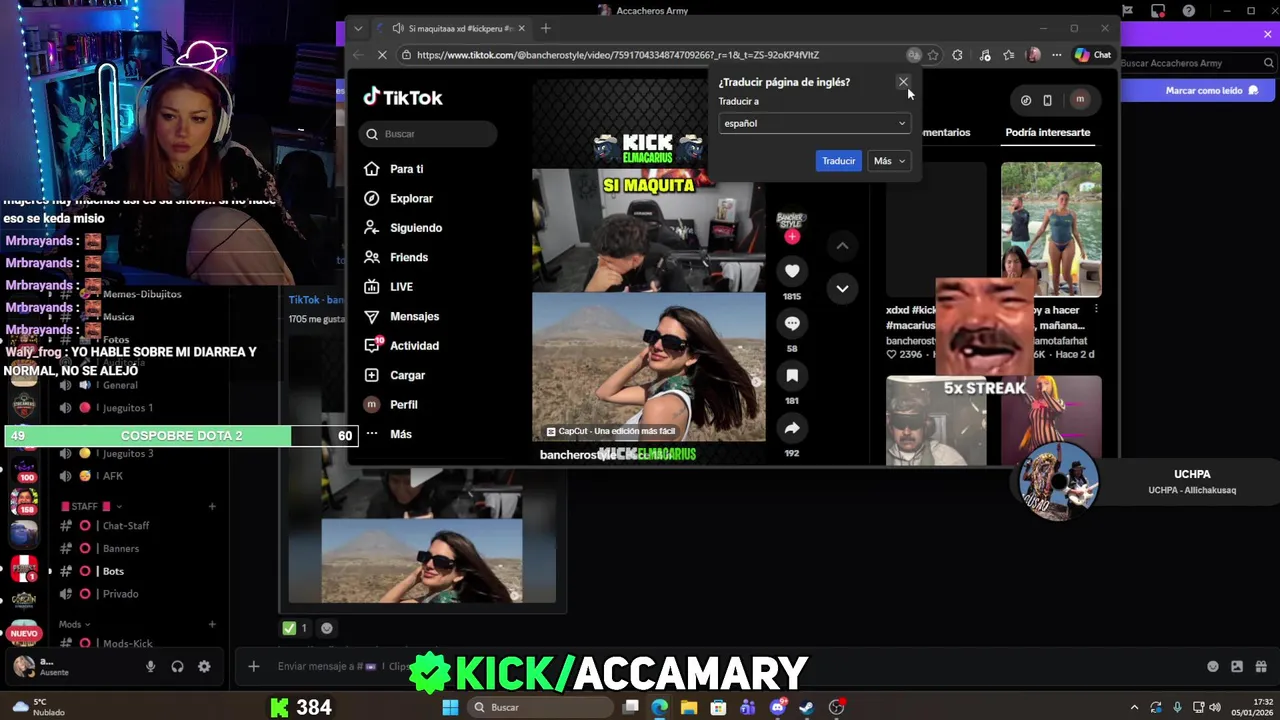Click the Traducir button
This screenshot has width=1280, height=720.
click(838, 161)
